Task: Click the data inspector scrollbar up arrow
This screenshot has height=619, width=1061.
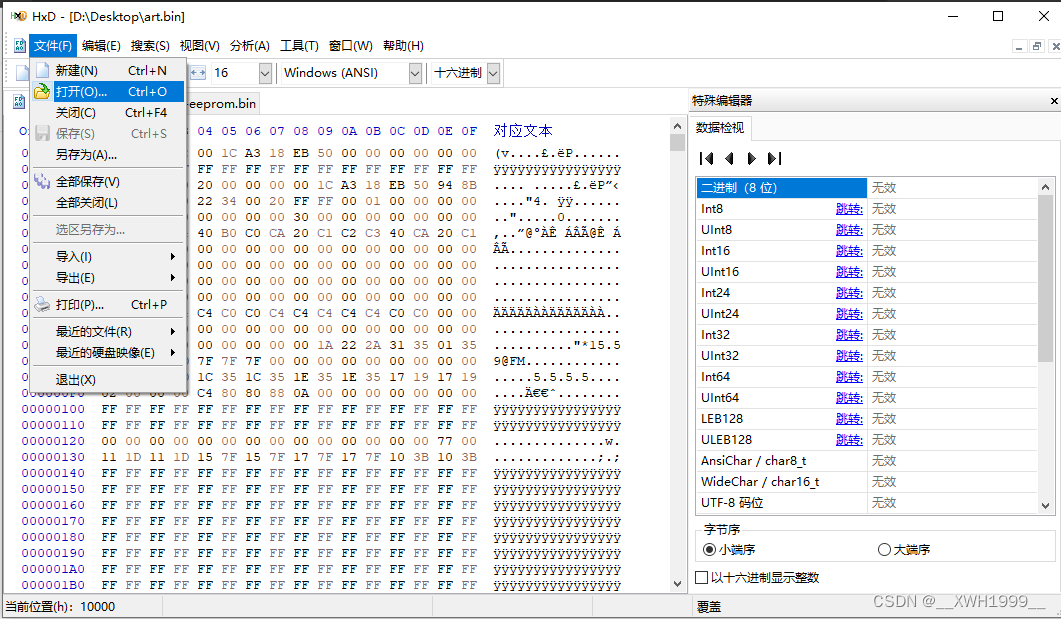Action: pyautogui.click(x=1045, y=187)
